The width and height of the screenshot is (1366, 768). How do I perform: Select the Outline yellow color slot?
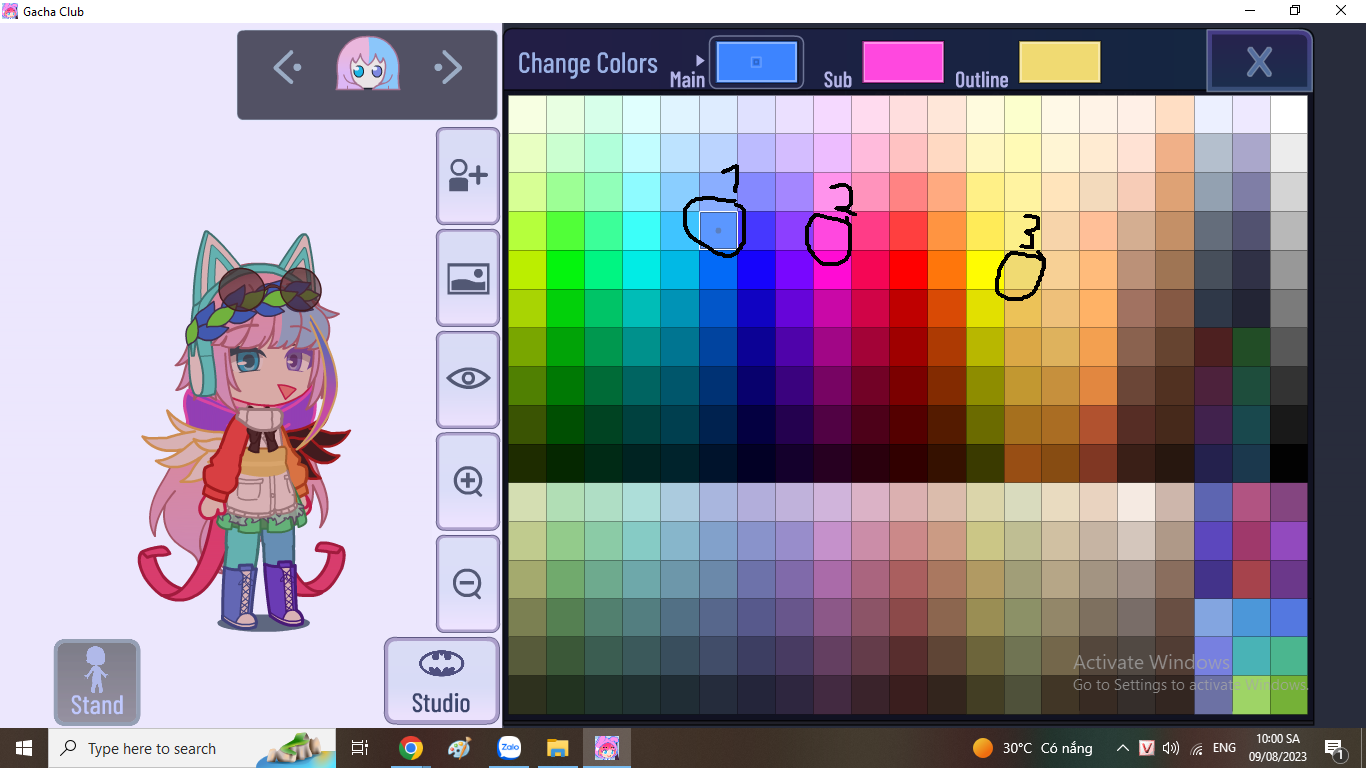1059,62
